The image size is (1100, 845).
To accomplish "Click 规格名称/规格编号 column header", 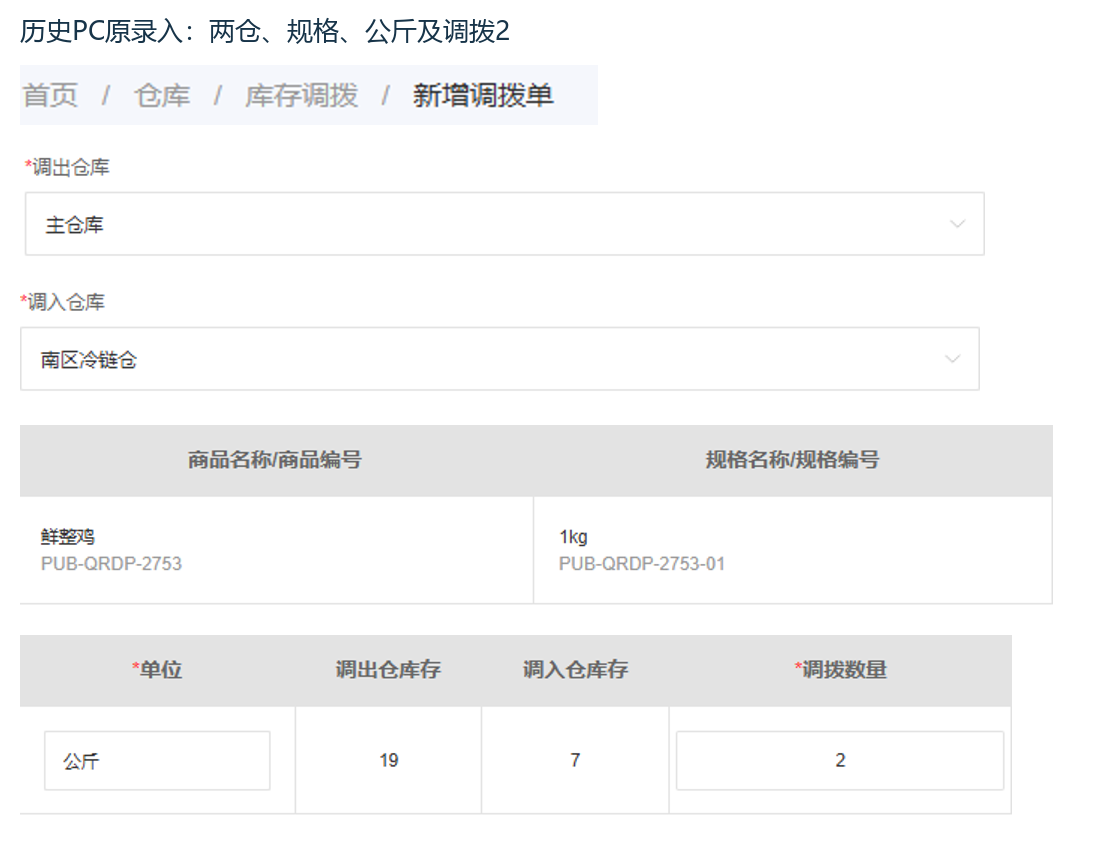I will 792,460.
